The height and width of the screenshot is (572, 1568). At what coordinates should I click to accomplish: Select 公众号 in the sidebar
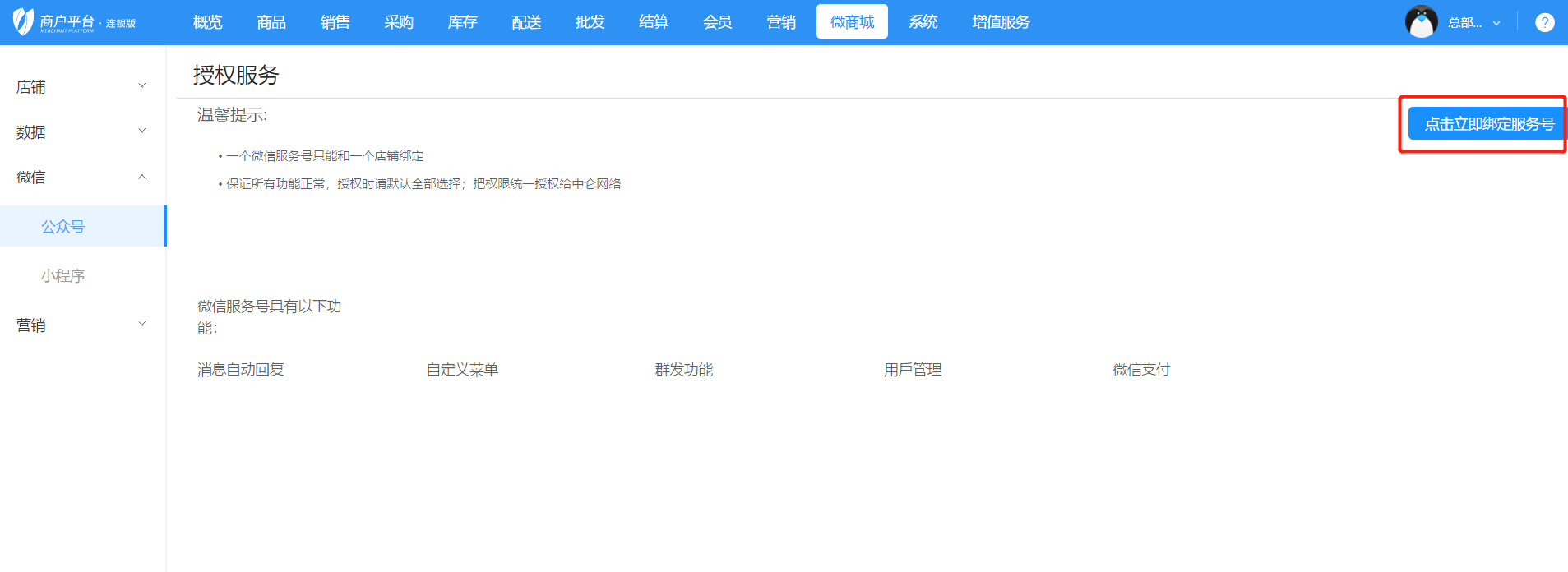[x=63, y=226]
